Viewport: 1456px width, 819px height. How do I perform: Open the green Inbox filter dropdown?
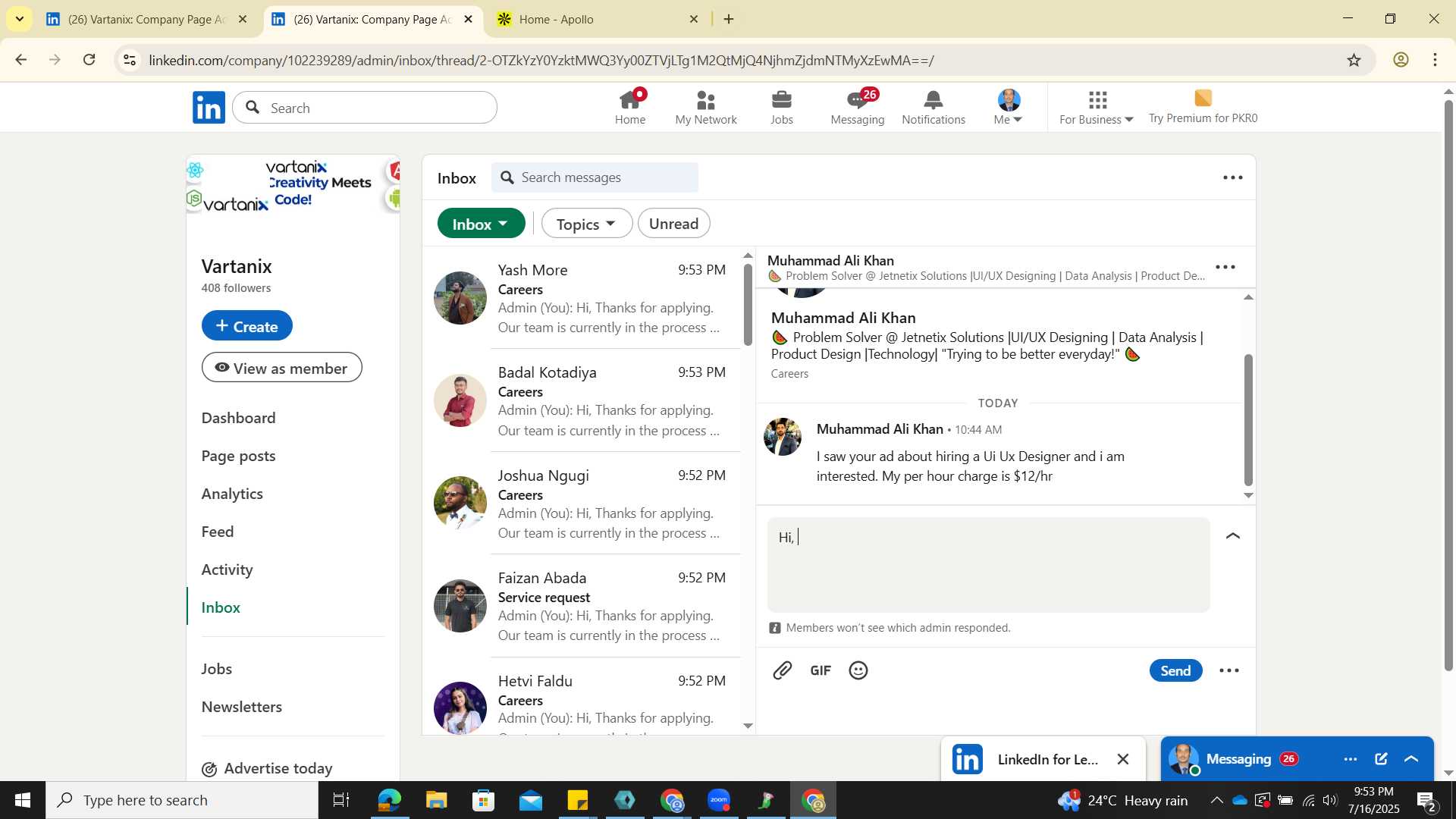point(481,224)
